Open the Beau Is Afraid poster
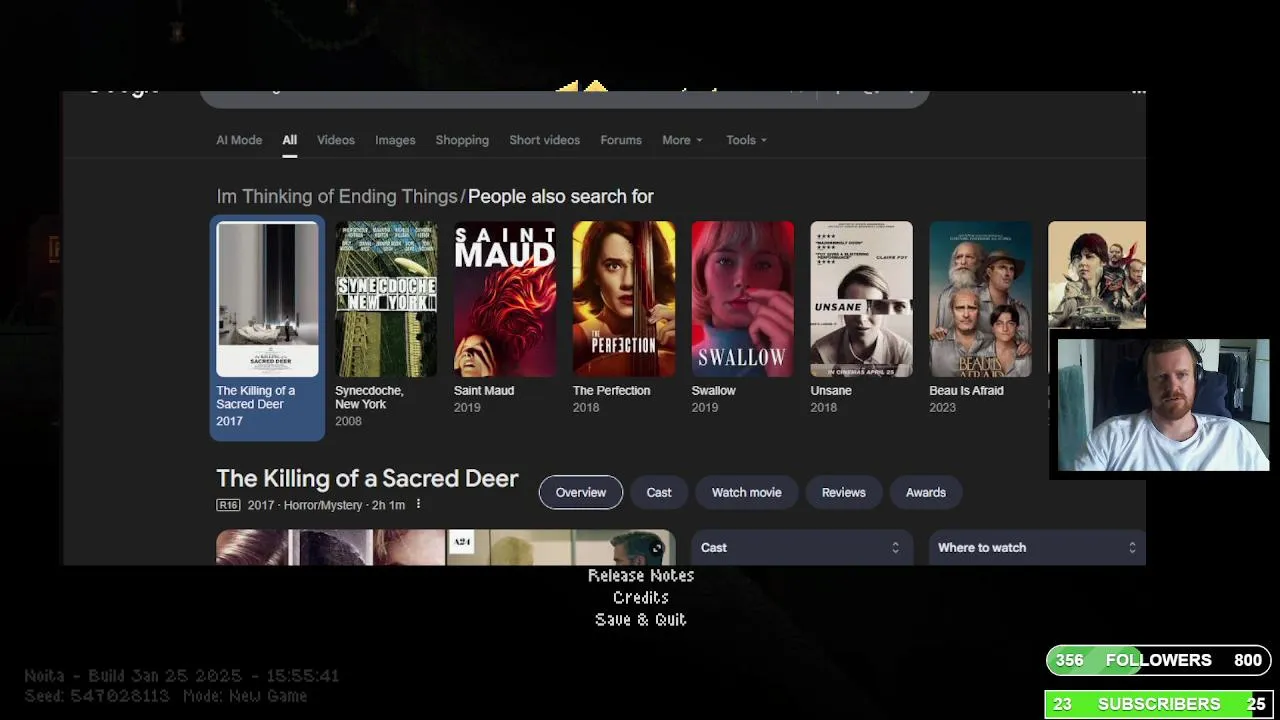 point(981,299)
